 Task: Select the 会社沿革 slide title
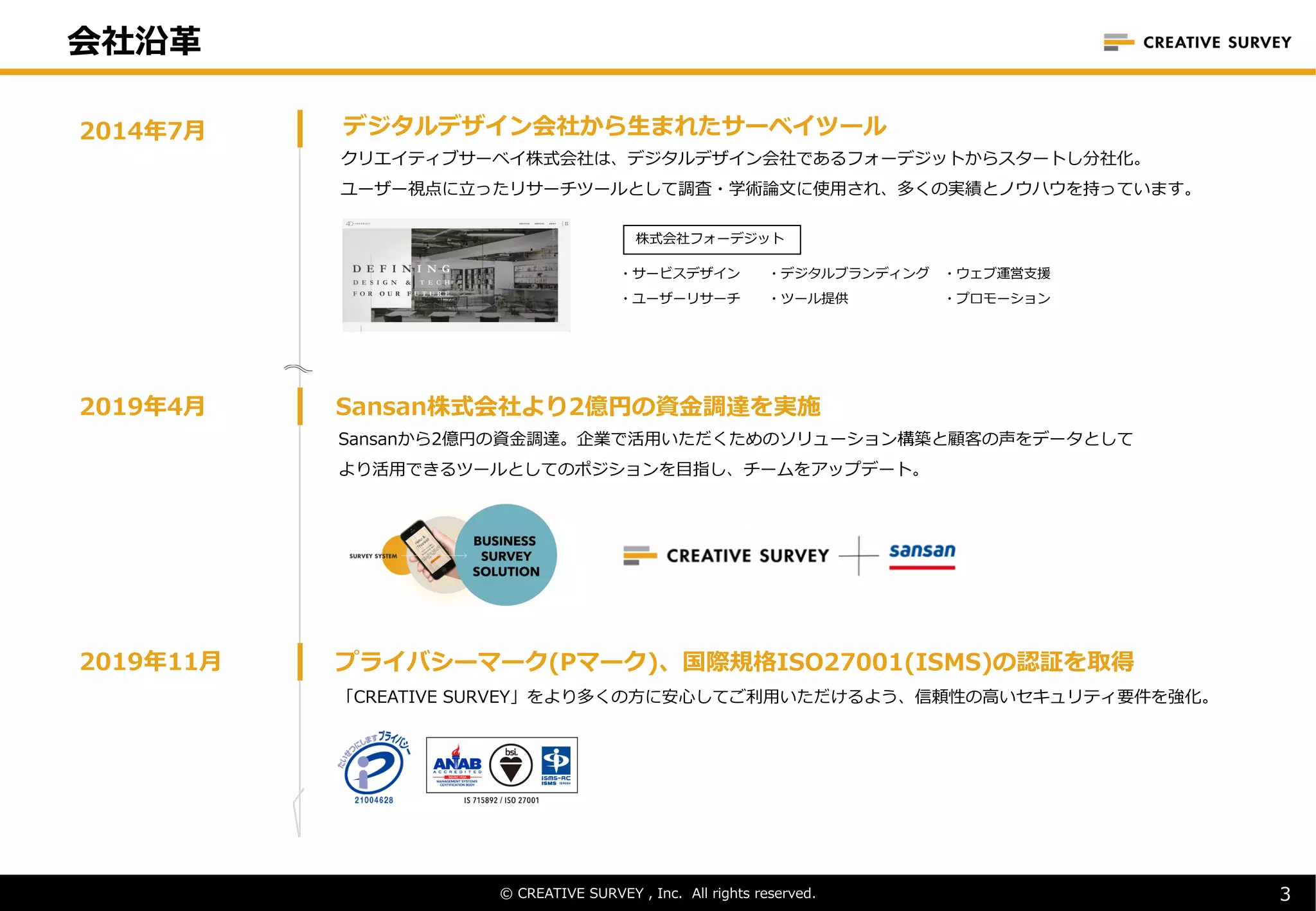(134, 41)
